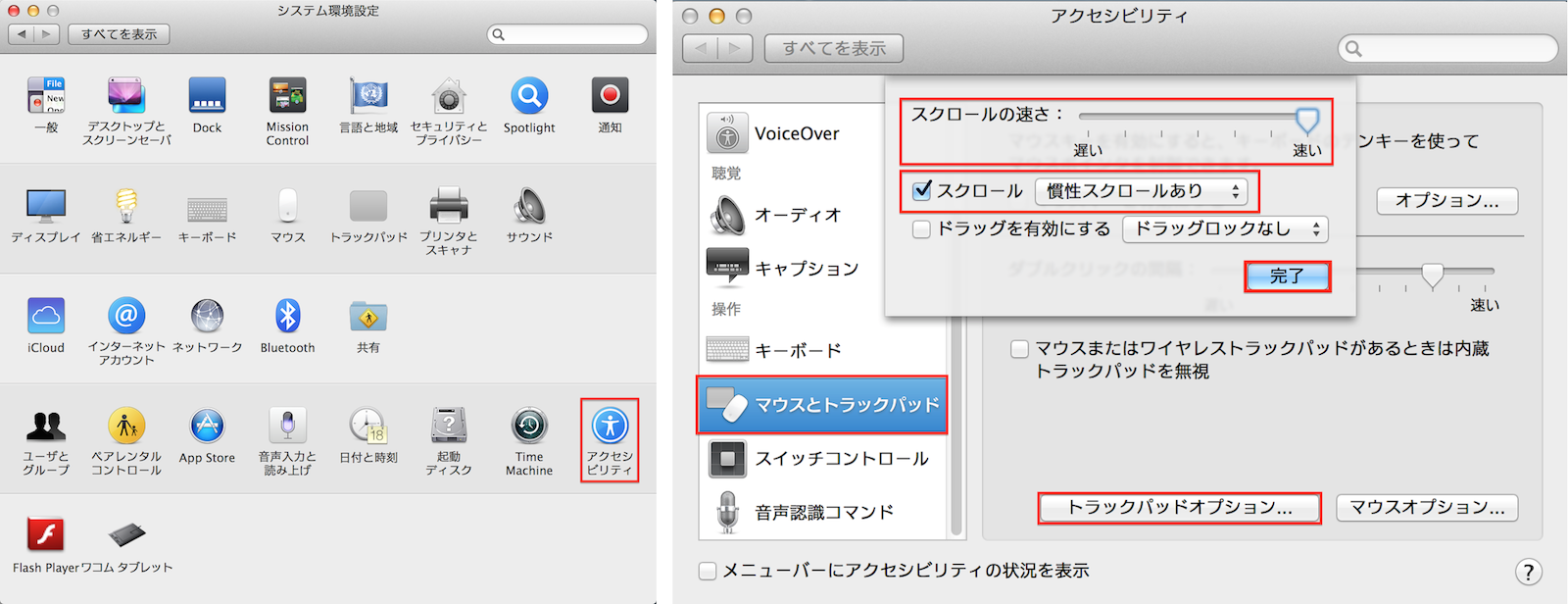The image size is (1568, 604).
Task: Open Bluetooth preferences
Action: click(x=287, y=316)
